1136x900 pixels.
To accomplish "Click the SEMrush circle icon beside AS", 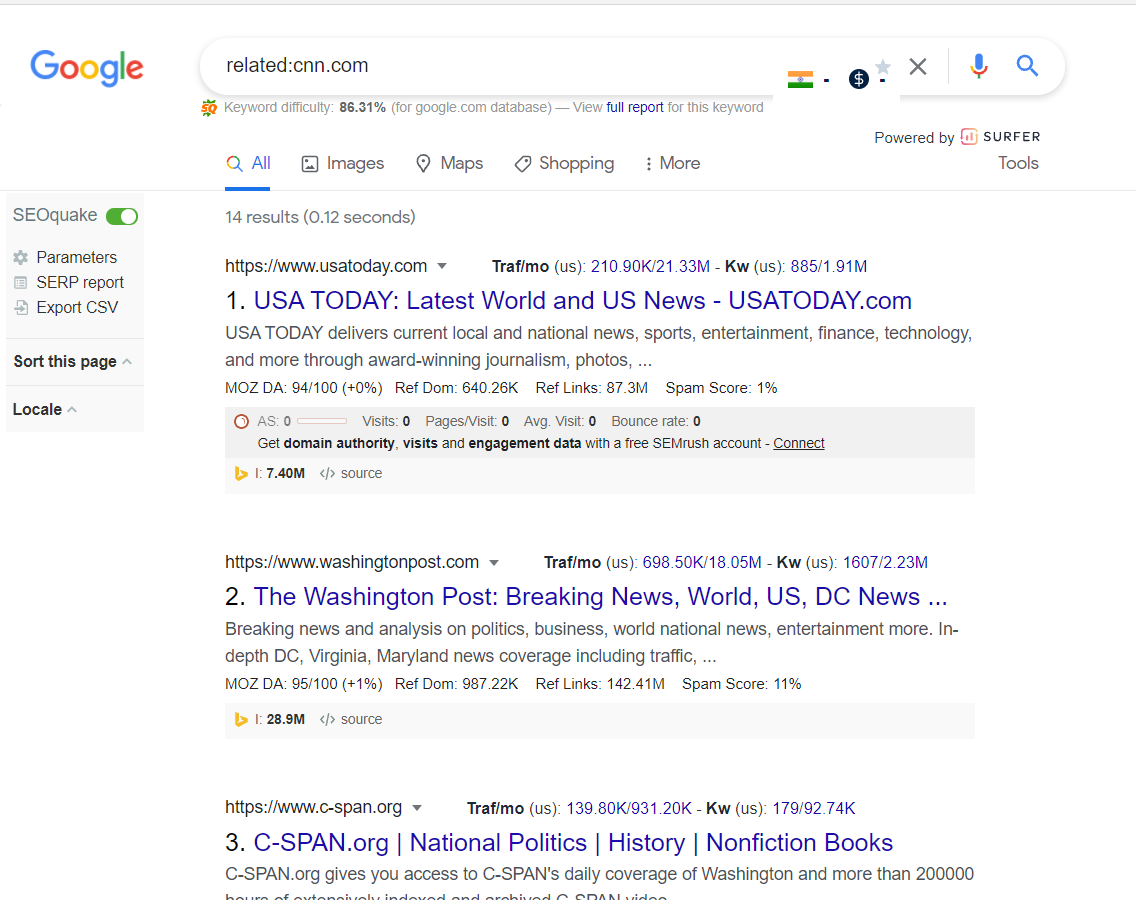I will [x=242, y=422].
